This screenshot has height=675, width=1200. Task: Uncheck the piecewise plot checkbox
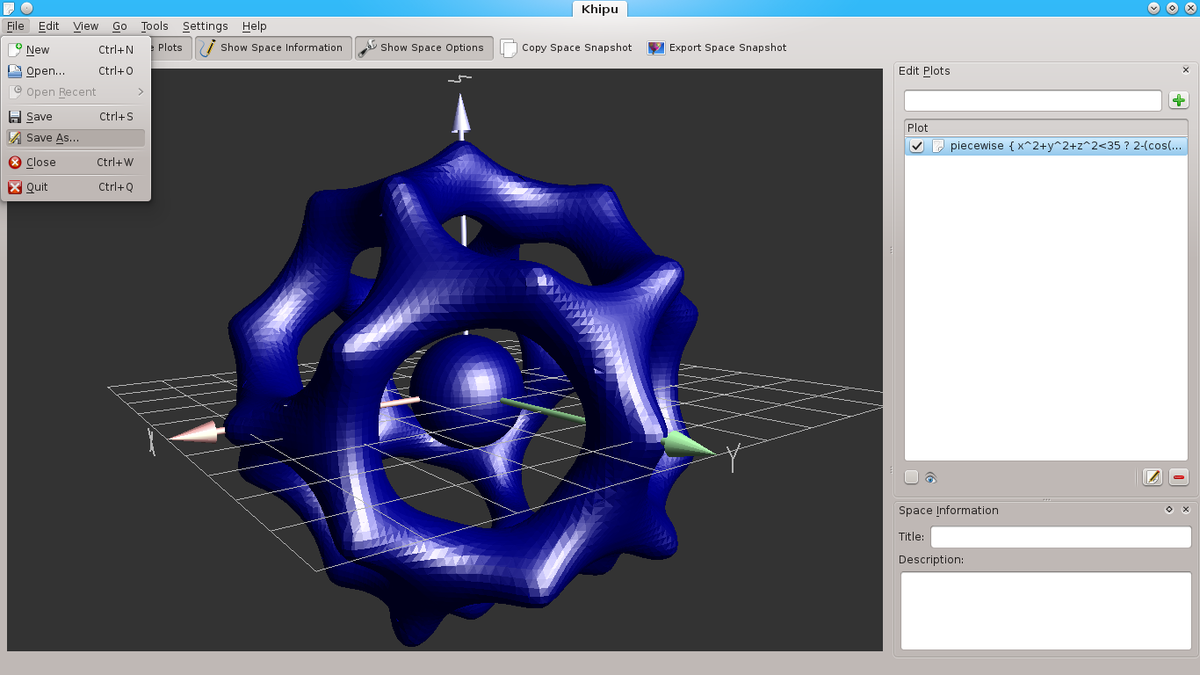[917, 146]
